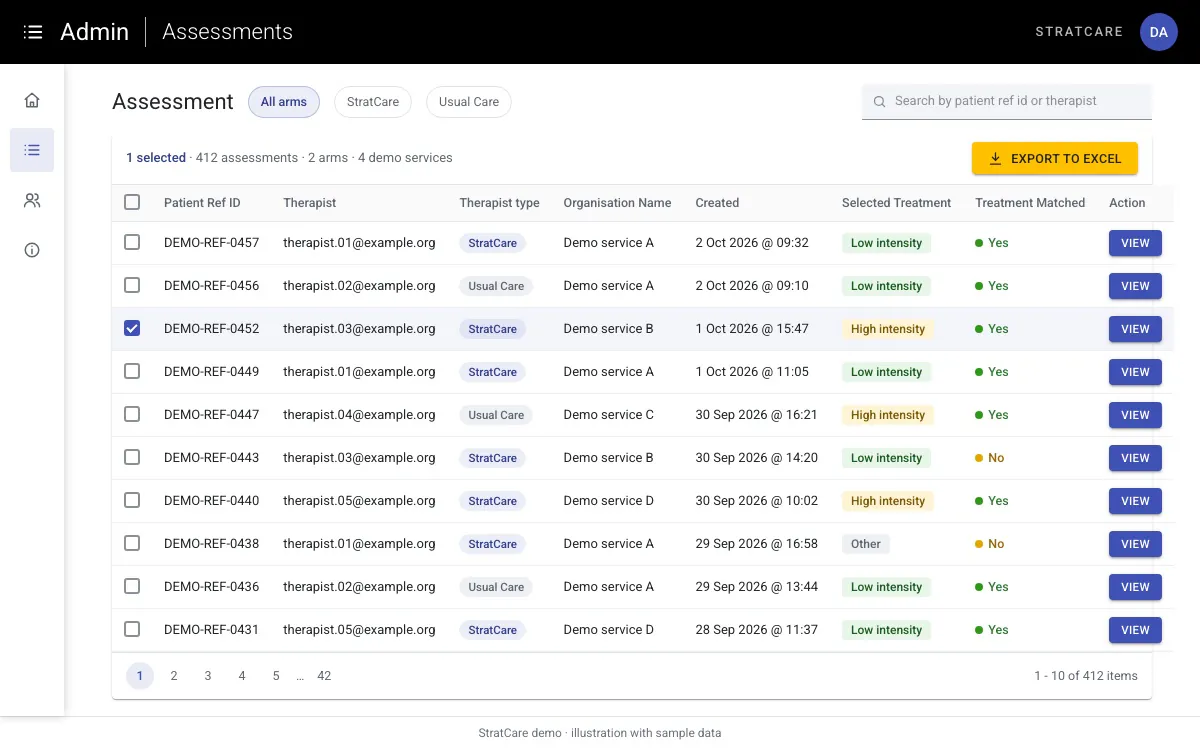Click the Other treatment badge
Screen dimensions: 1200x750
(x=866, y=544)
